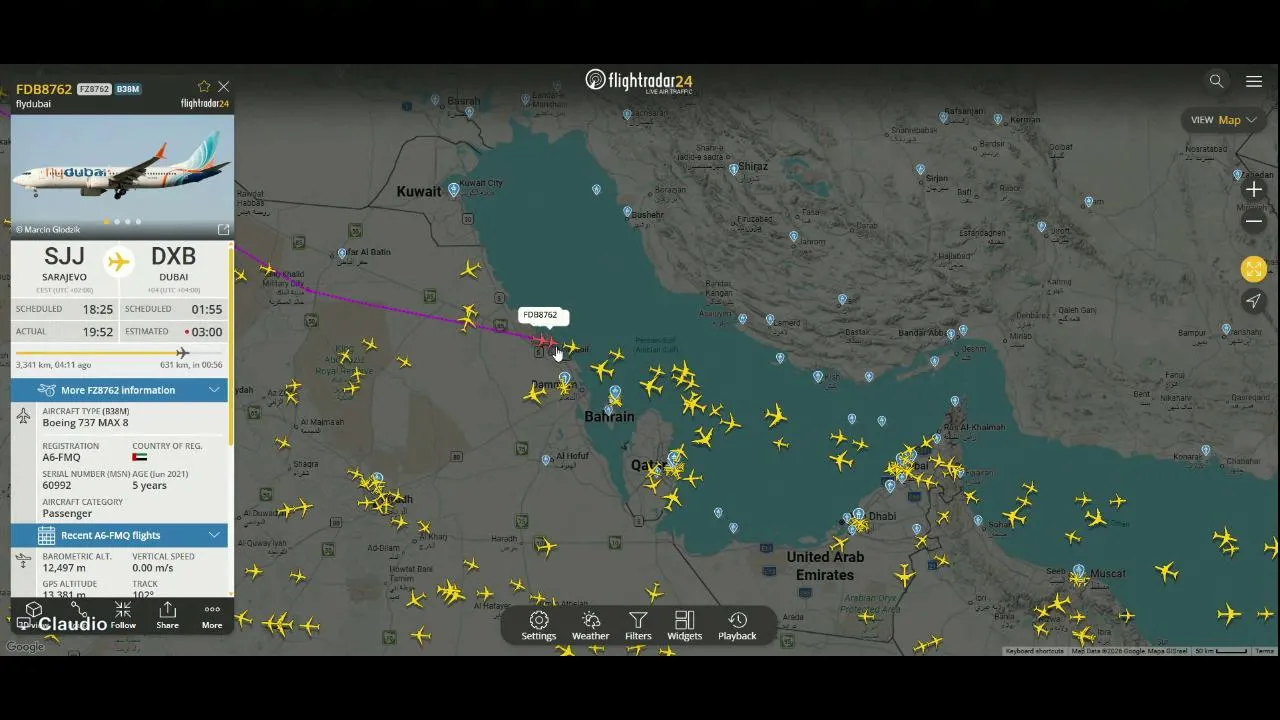Center map on my location
1280x720 pixels.
(1254, 301)
